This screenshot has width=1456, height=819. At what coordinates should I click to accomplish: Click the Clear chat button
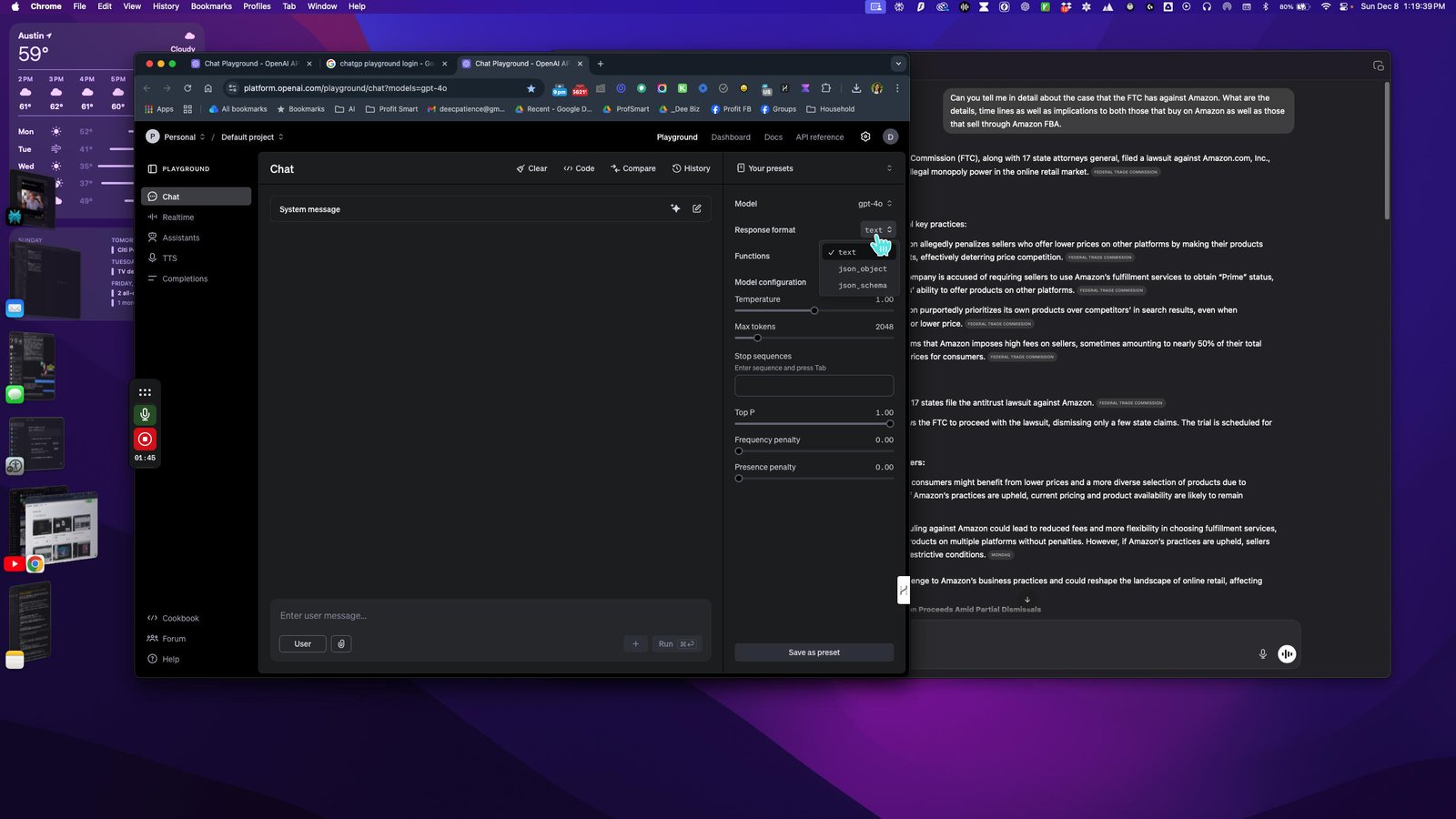[x=531, y=168]
